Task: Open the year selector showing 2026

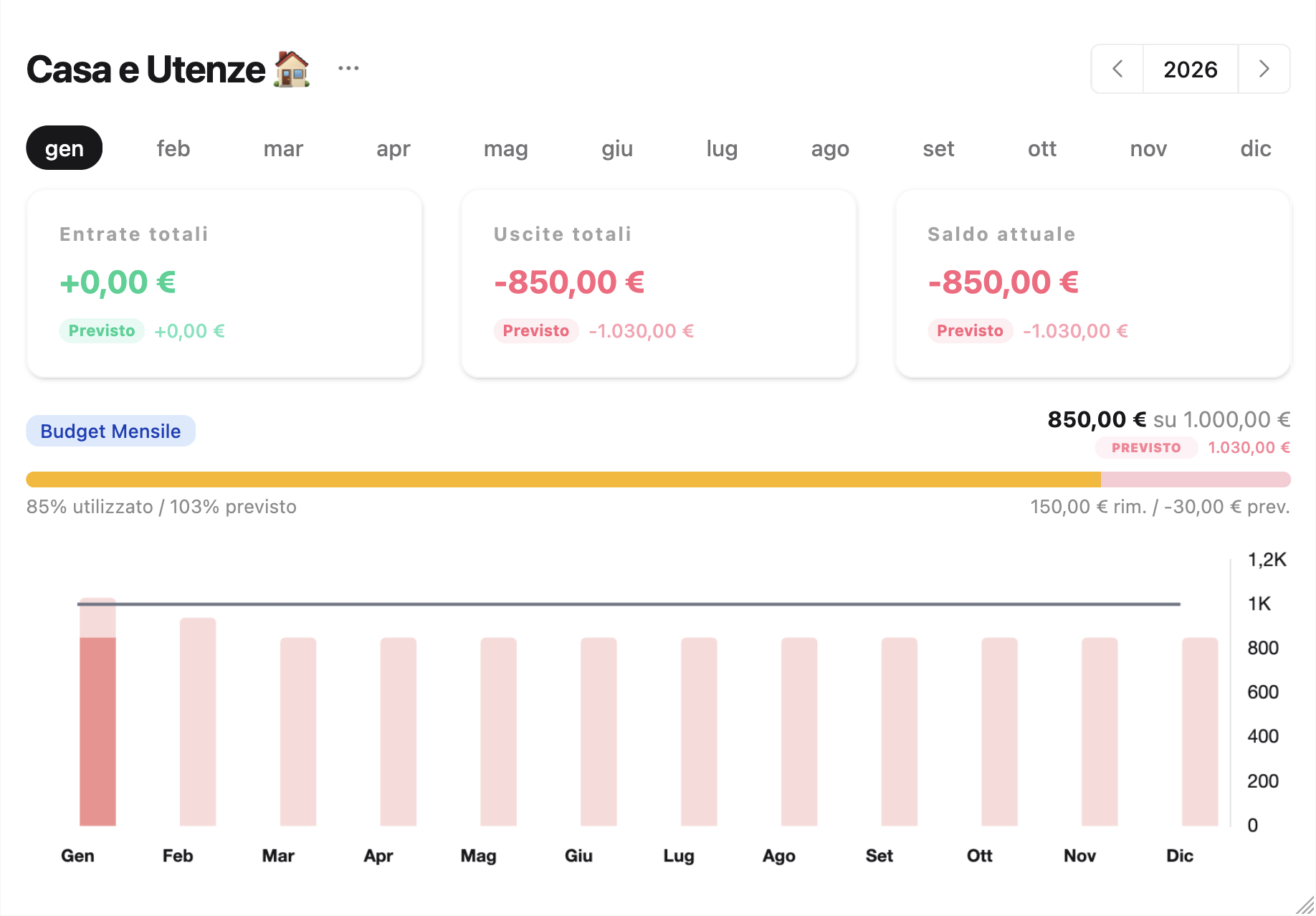Action: point(1190,69)
